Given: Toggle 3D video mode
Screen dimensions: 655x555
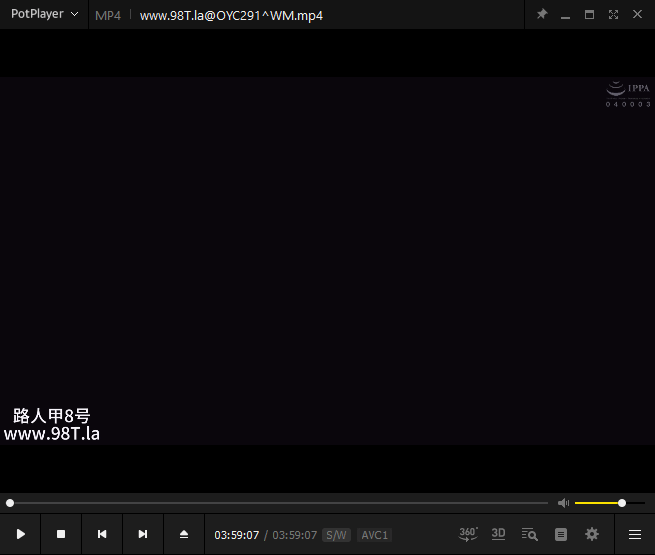Looking at the screenshot, I should click(498, 534).
